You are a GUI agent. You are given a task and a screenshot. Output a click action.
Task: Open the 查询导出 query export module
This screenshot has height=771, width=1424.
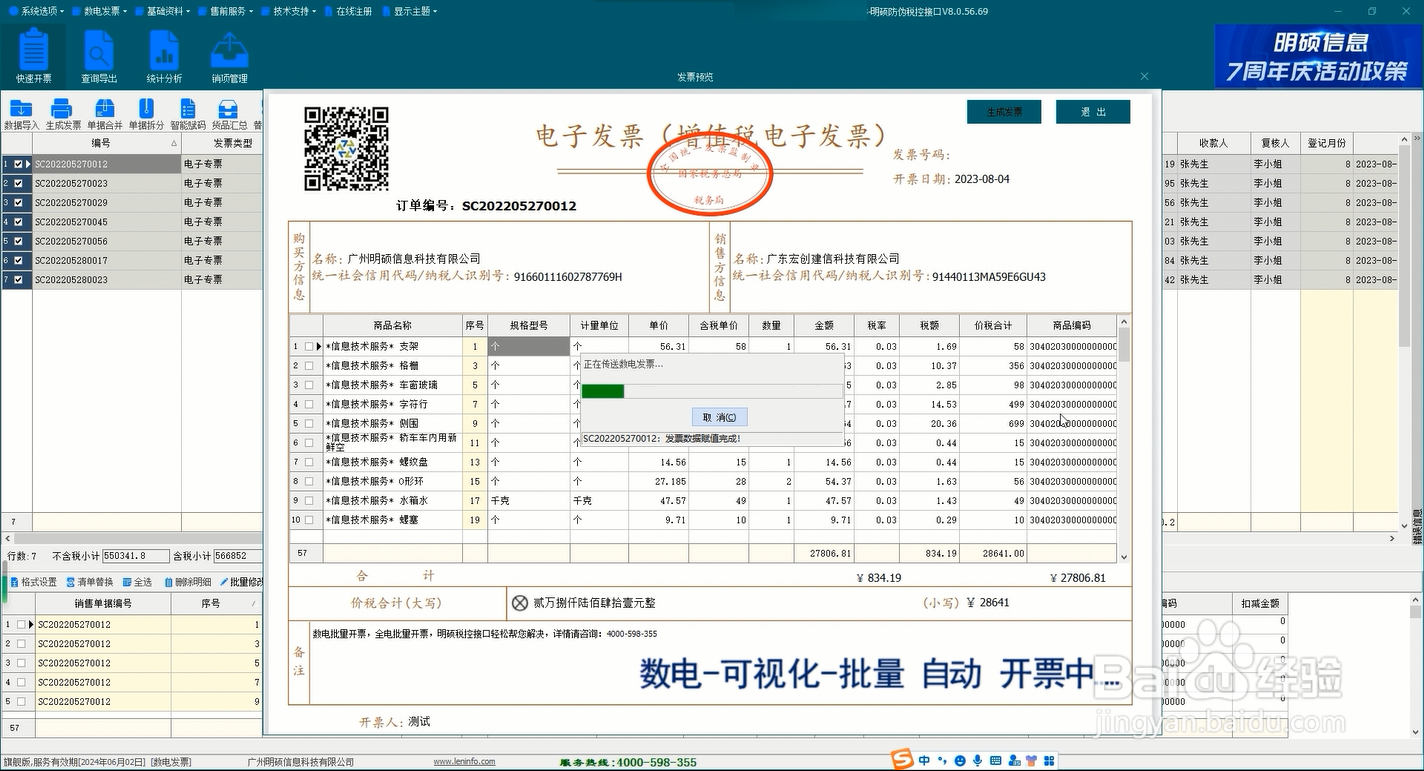pyautogui.click(x=99, y=56)
